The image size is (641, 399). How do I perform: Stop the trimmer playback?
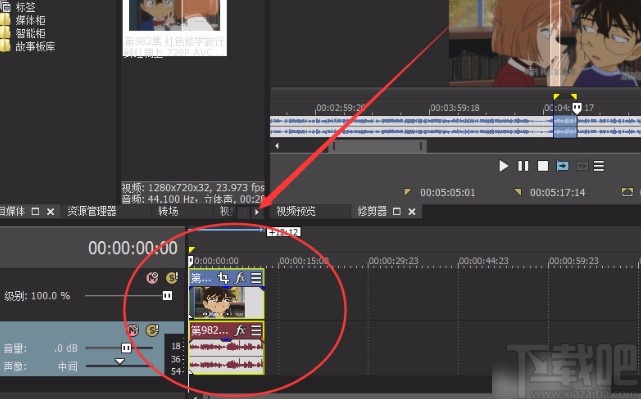pyautogui.click(x=543, y=166)
